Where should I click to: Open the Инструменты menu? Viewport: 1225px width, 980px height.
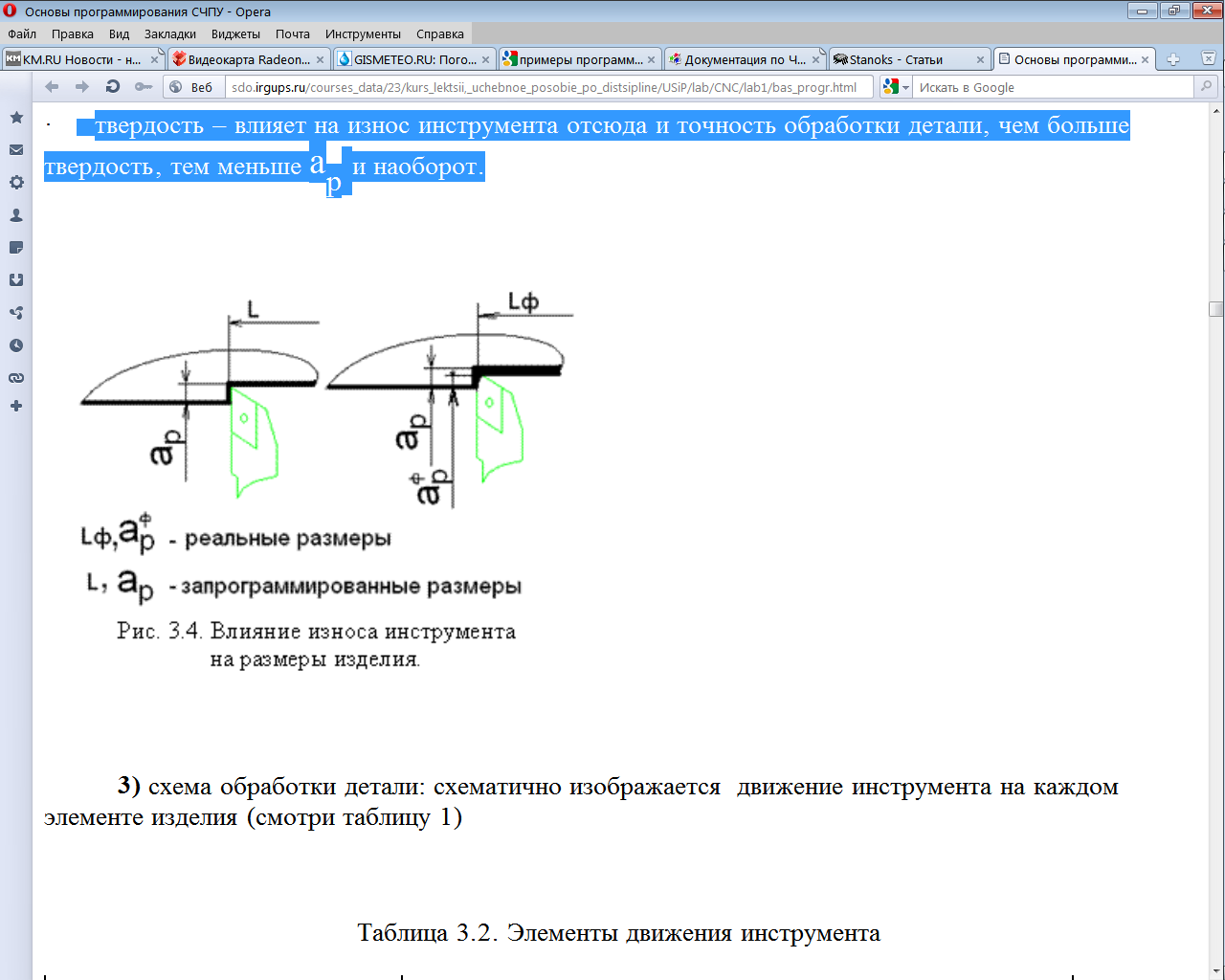(363, 33)
